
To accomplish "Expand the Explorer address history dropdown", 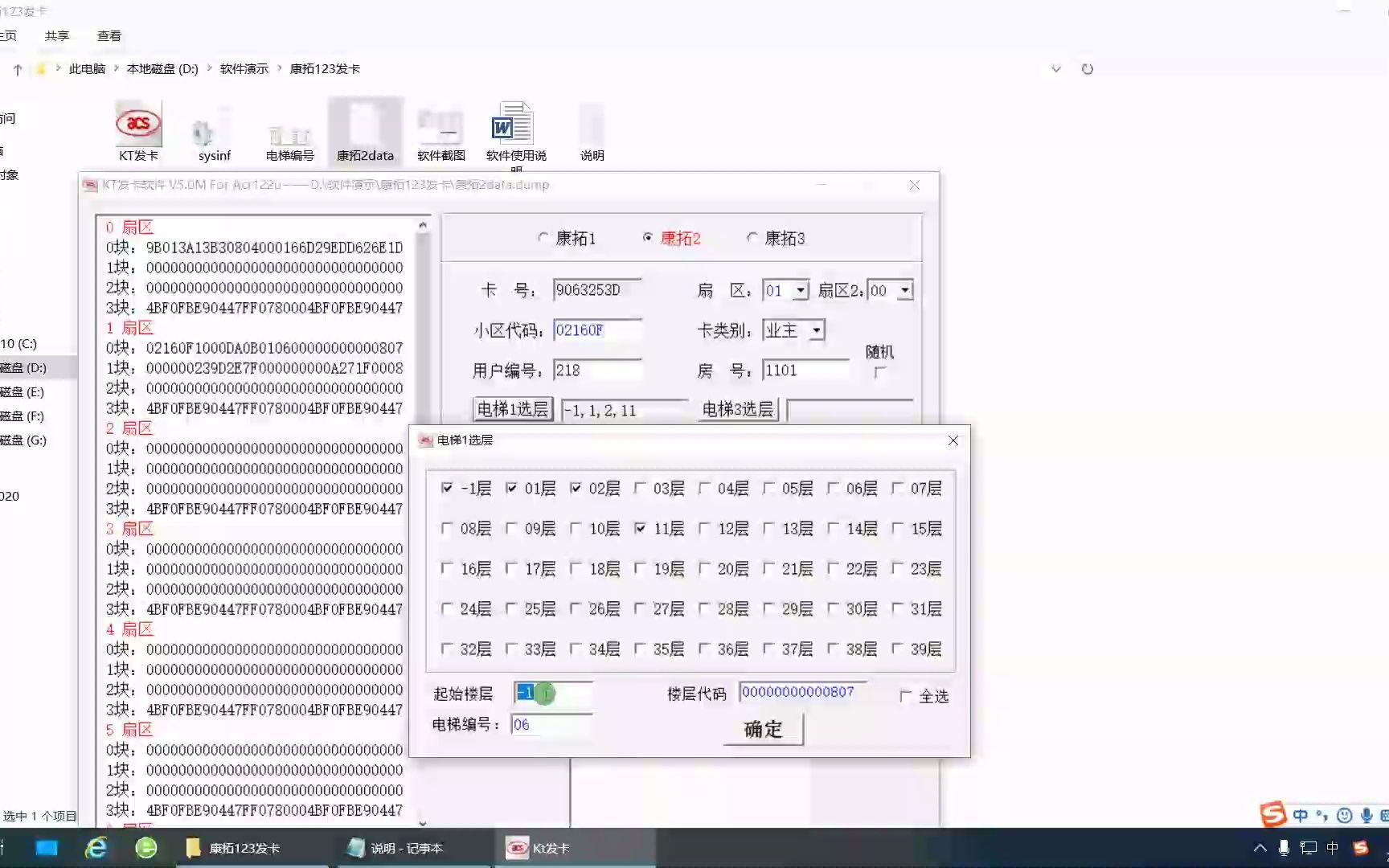I will pyautogui.click(x=1055, y=69).
